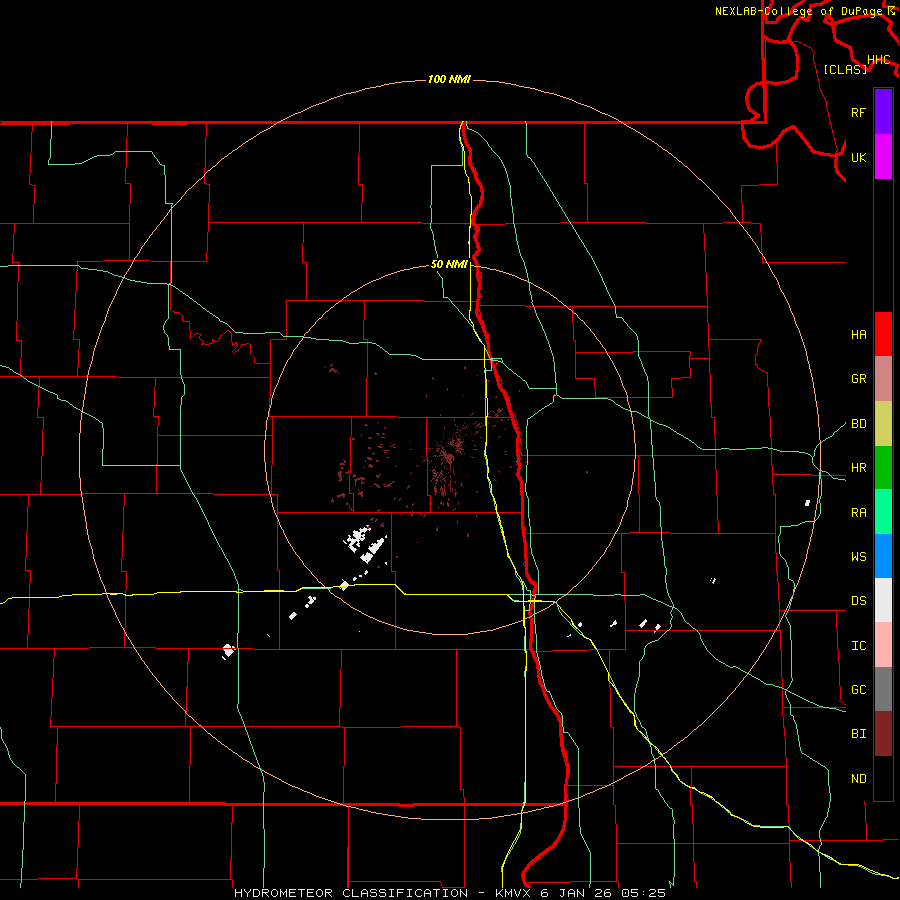Click the RF legend label
The width and height of the screenshot is (900, 900).
coord(858,112)
